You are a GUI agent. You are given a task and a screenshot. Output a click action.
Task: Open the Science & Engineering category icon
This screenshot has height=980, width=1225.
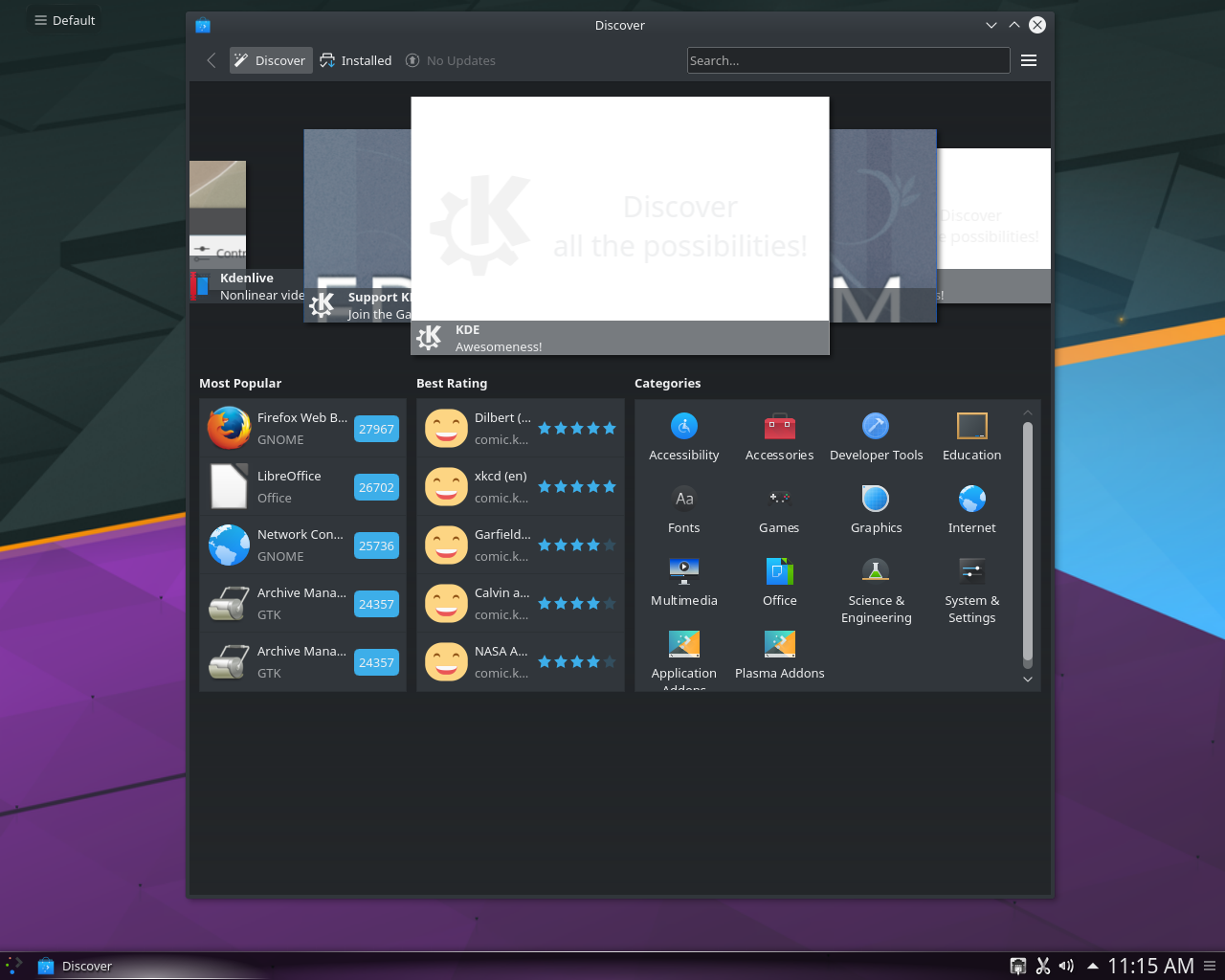[876, 571]
